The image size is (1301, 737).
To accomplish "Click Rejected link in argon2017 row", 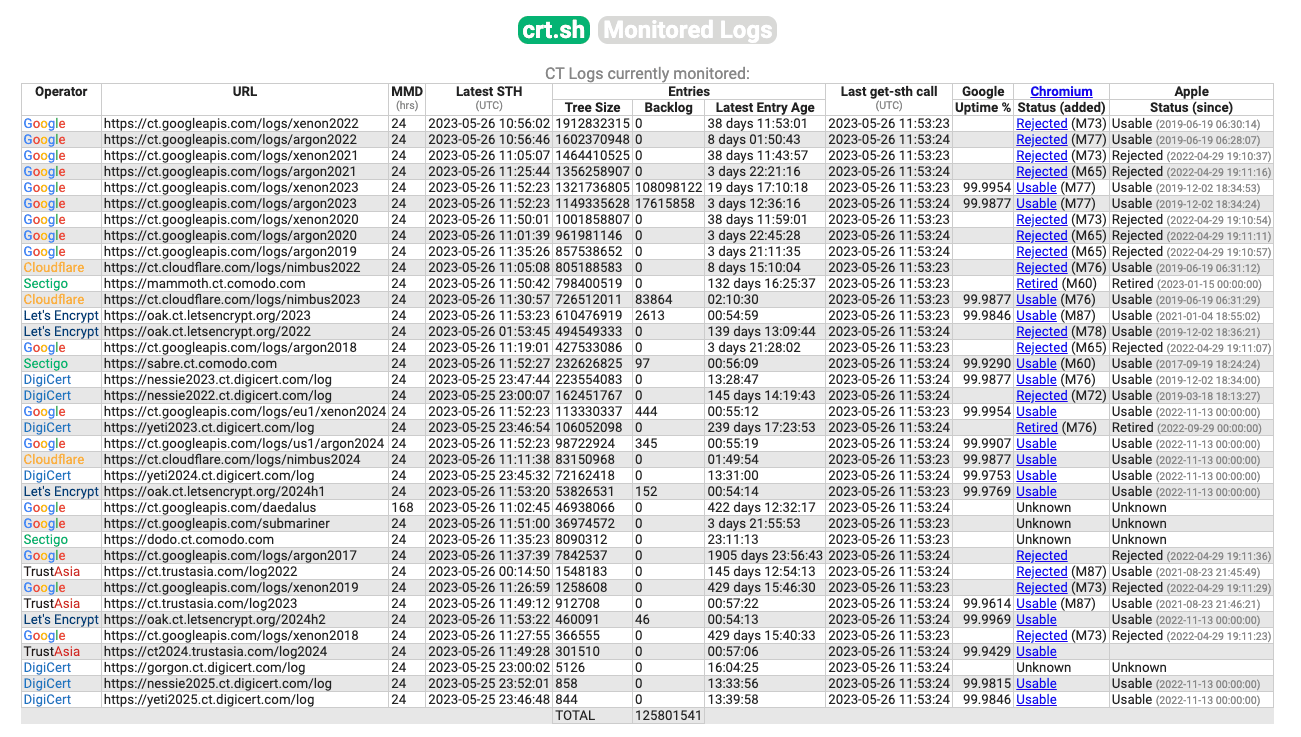I will pos(1041,555).
